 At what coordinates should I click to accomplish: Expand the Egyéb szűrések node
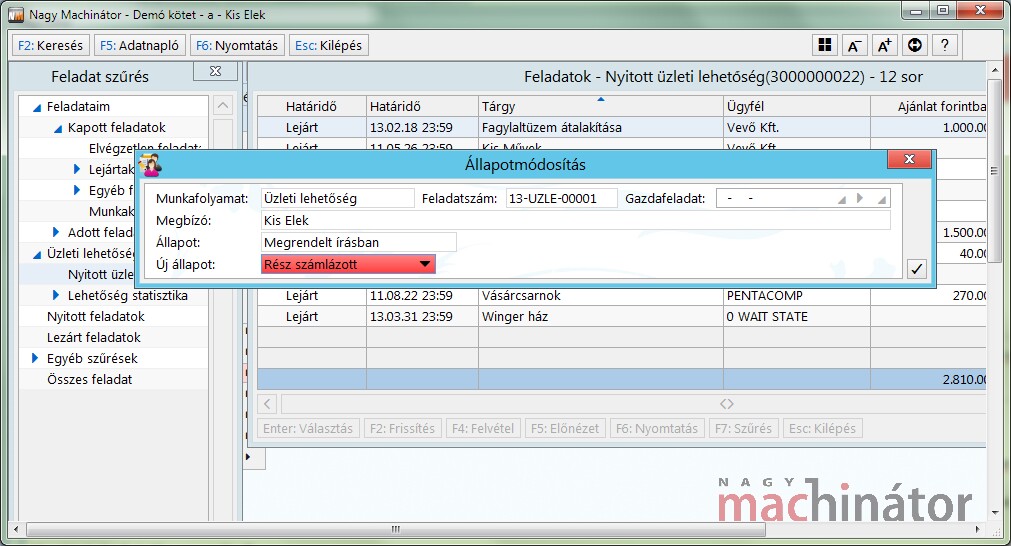tap(35, 358)
